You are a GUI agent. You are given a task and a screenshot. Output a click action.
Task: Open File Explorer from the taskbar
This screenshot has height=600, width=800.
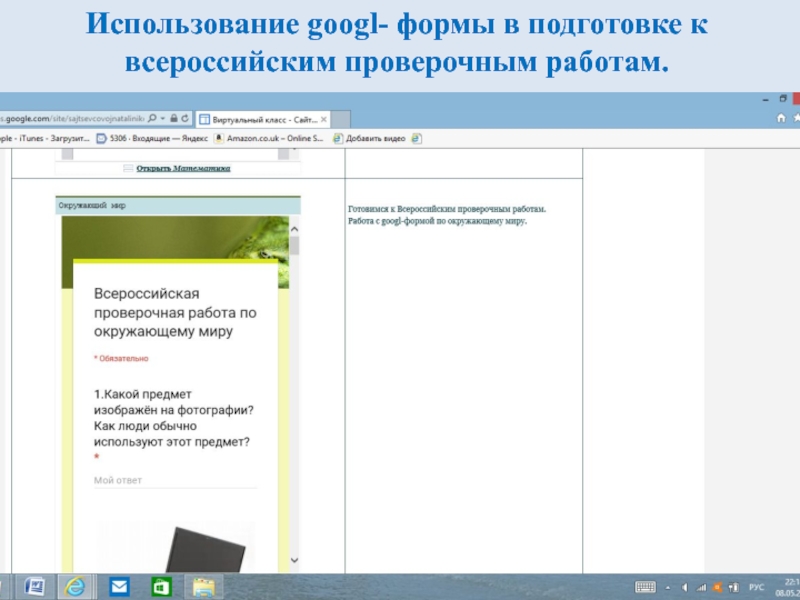coord(204,586)
